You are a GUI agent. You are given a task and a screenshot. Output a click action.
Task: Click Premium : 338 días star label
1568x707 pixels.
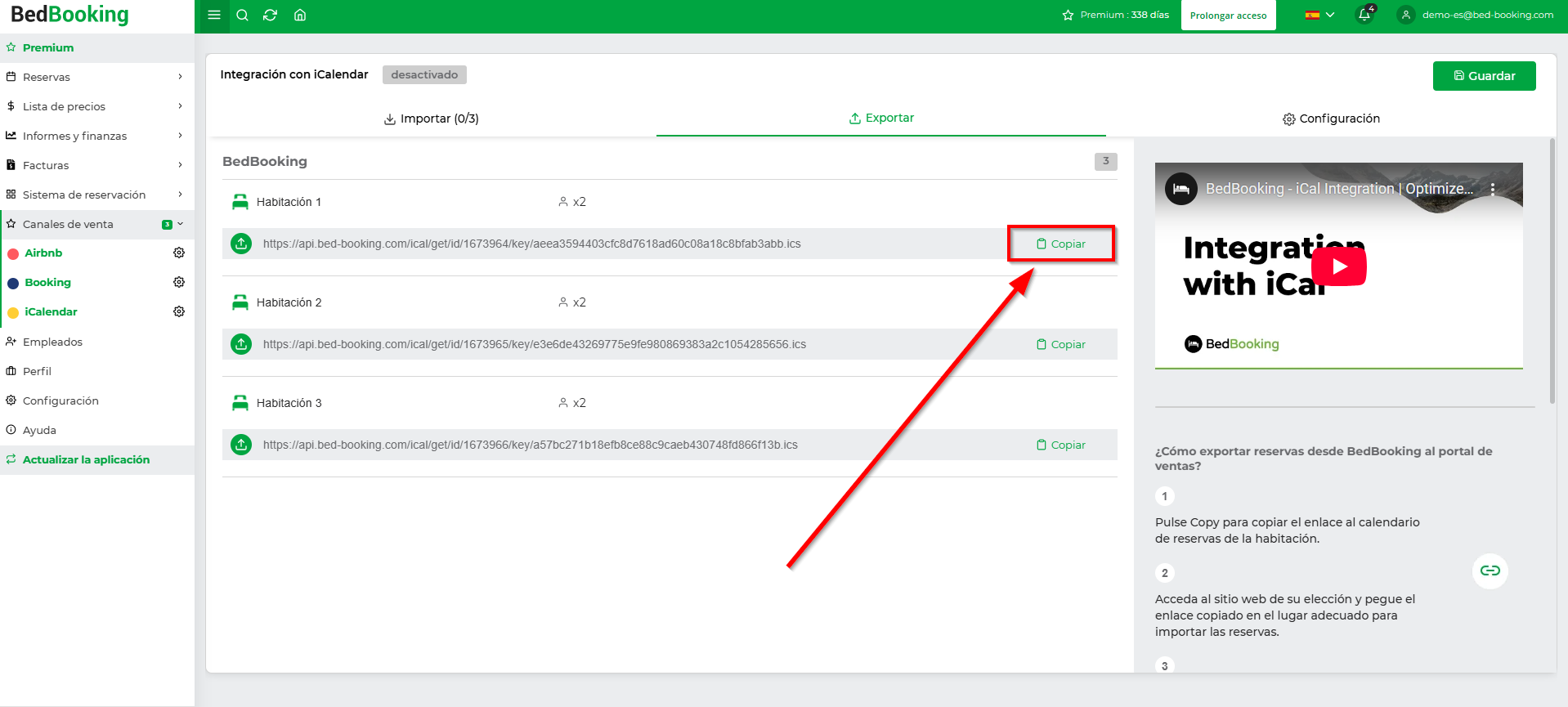tap(1116, 15)
